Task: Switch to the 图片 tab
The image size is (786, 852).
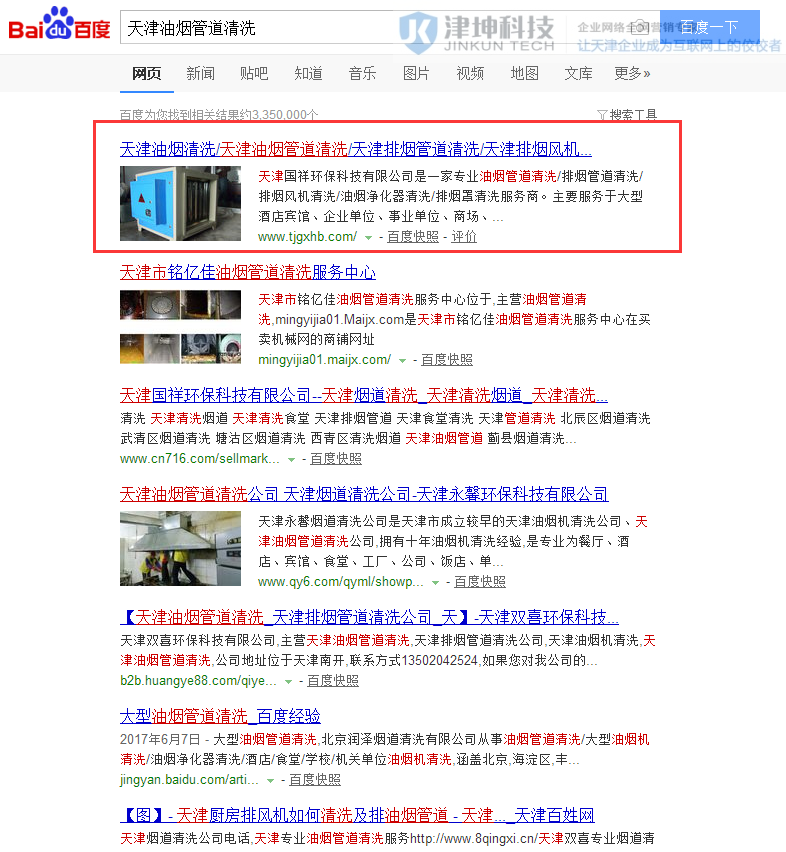Action: 416,73
